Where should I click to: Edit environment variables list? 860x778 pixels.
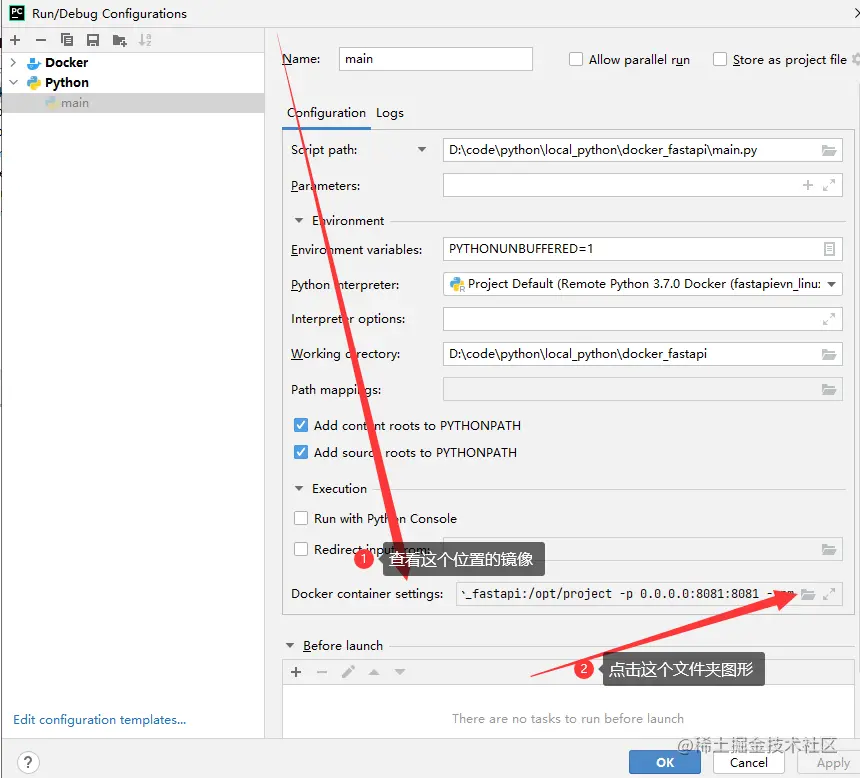pos(829,249)
